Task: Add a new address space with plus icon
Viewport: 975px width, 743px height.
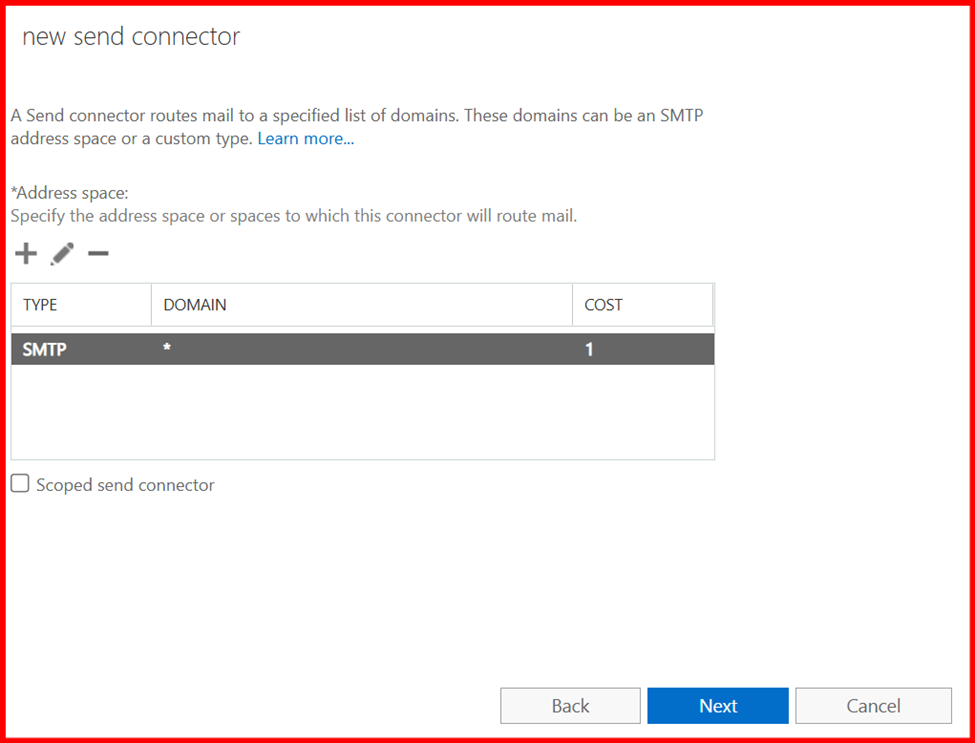Action: [26, 254]
